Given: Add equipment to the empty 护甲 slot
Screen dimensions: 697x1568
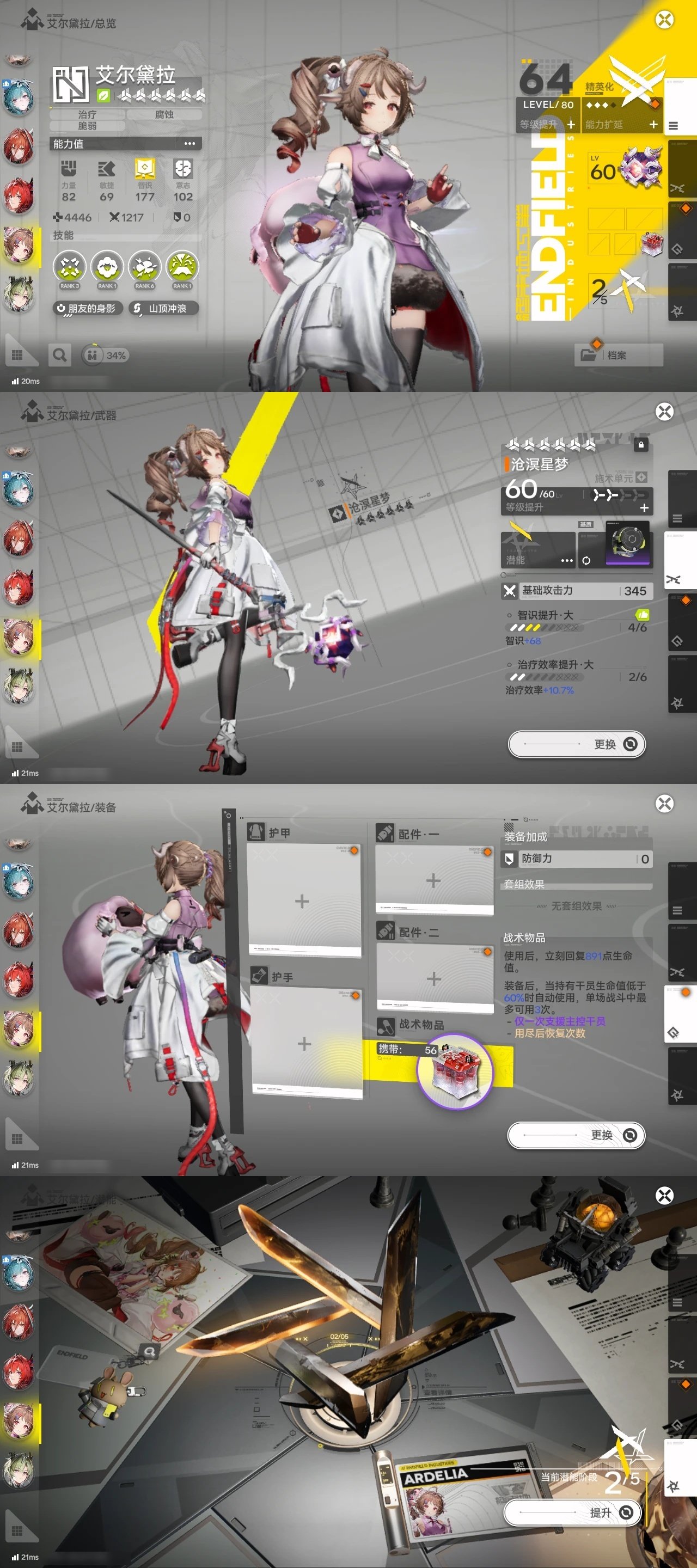Looking at the screenshot, I should 303,901.
